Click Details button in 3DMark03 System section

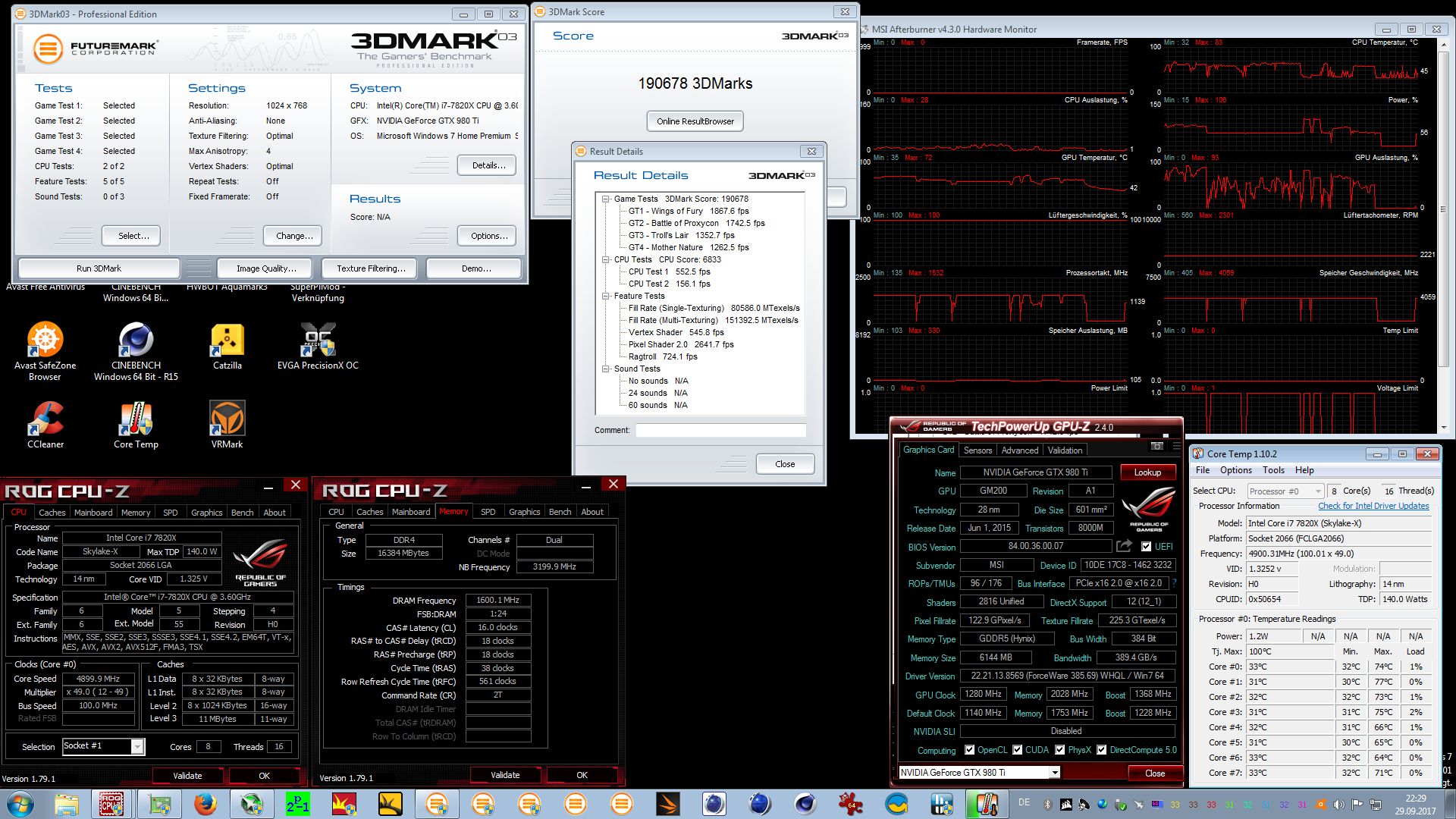pyautogui.click(x=488, y=165)
